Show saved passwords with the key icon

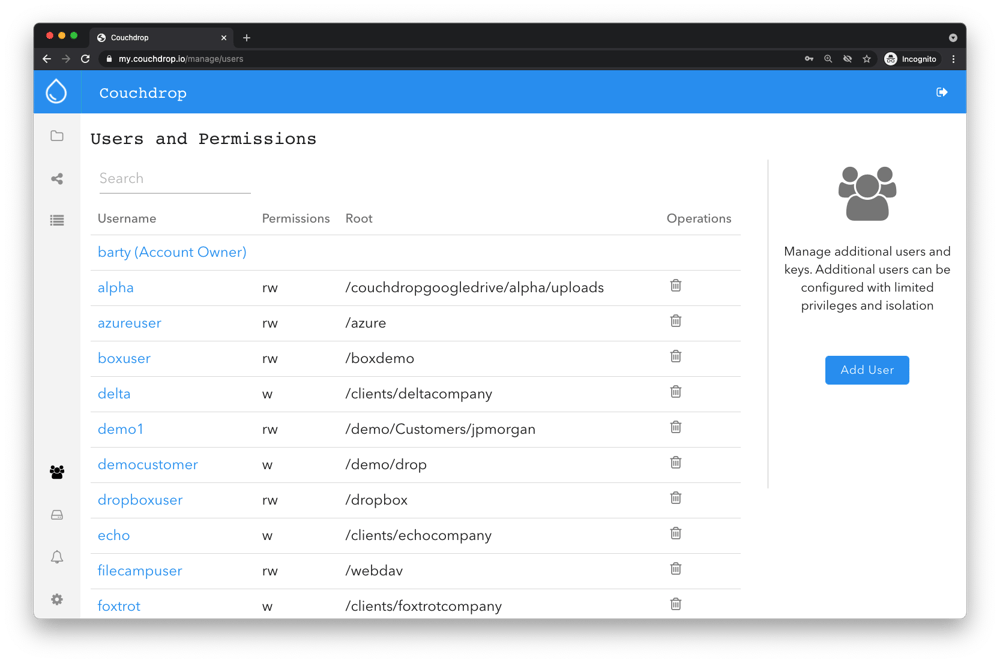[x=809, y=59]
